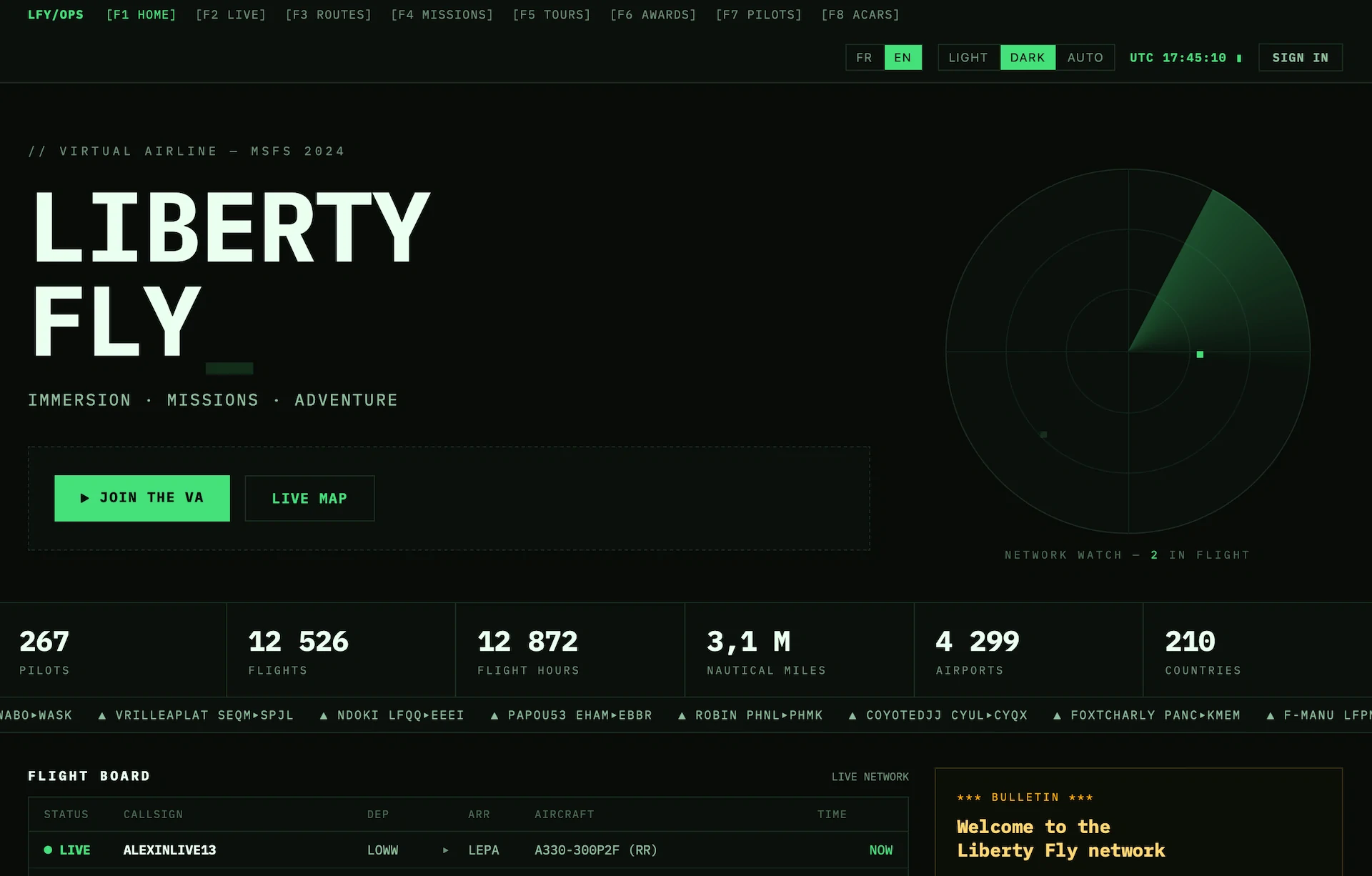The image size is (1372, 876).
Task: Click the TIME column header
Action: [x=832, y=815]
